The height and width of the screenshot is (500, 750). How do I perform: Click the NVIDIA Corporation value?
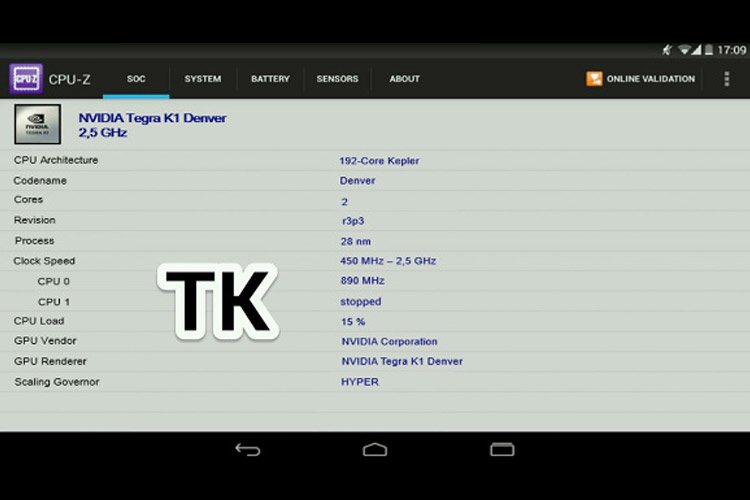tap(389, 342)
